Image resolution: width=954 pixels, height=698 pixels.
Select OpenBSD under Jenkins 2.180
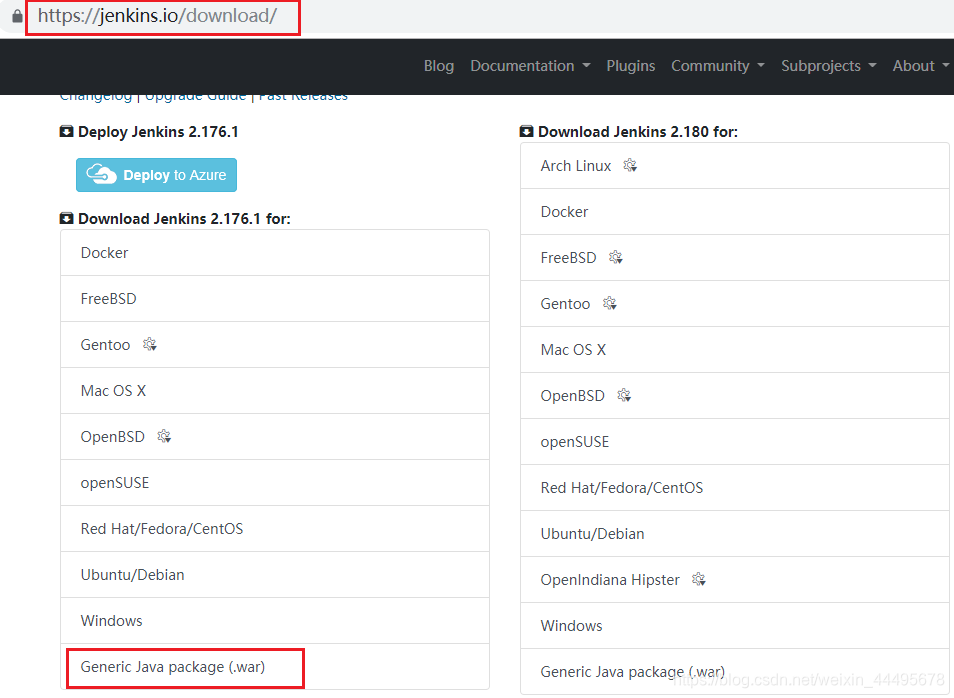(735, 396)
